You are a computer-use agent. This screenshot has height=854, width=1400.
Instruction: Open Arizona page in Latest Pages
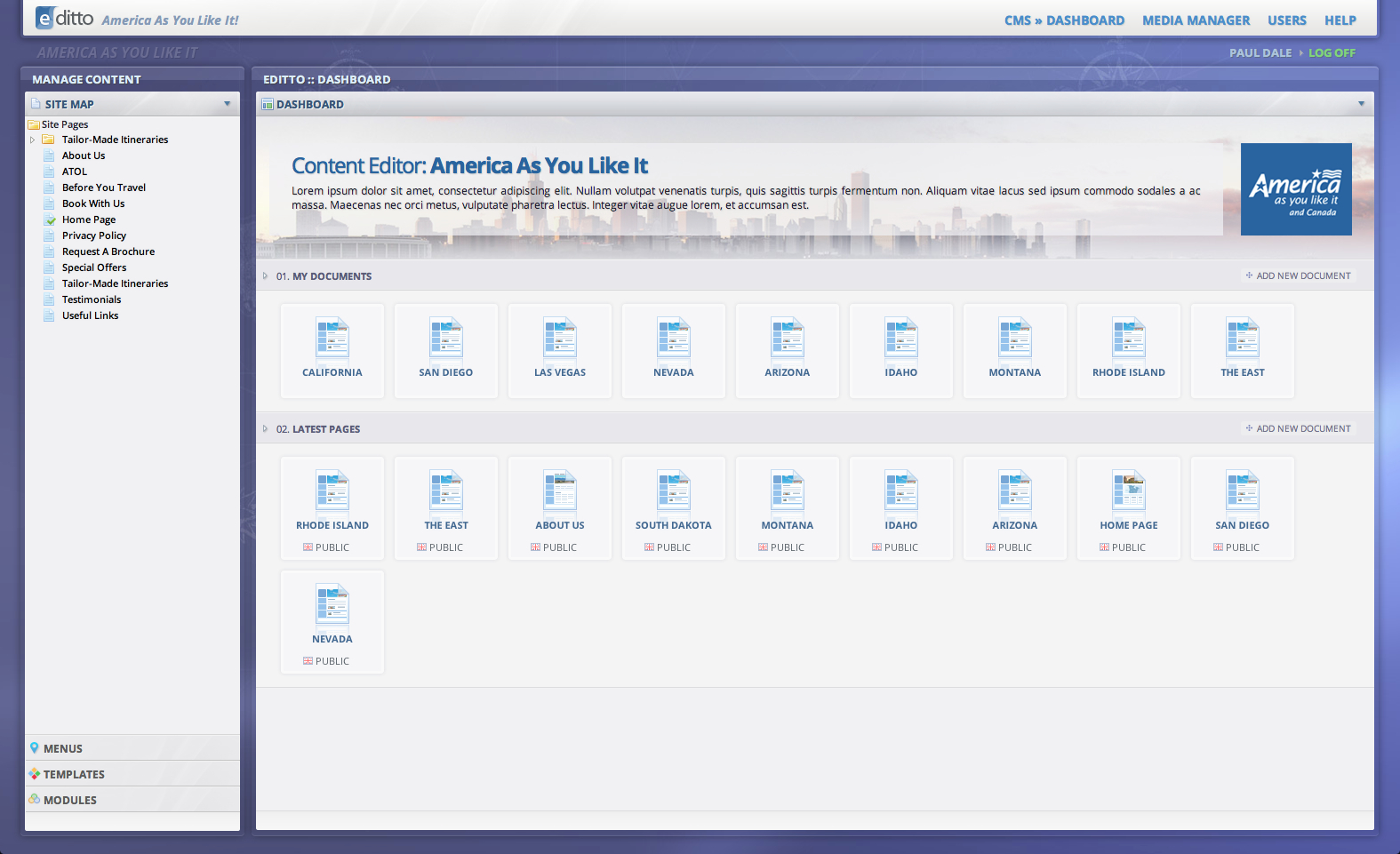point(1015,491)
